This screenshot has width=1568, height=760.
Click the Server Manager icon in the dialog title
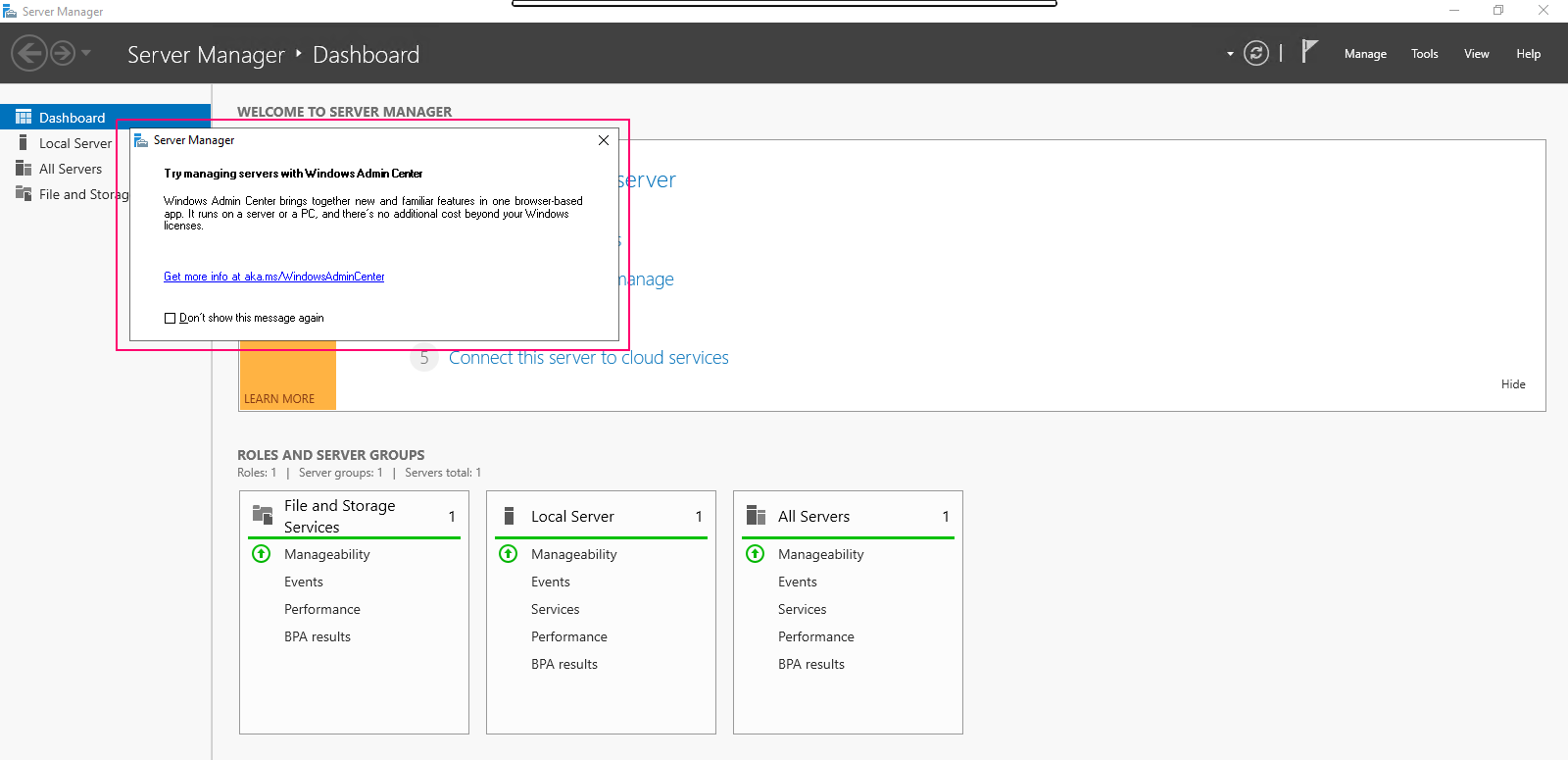(x=141, y=140)
